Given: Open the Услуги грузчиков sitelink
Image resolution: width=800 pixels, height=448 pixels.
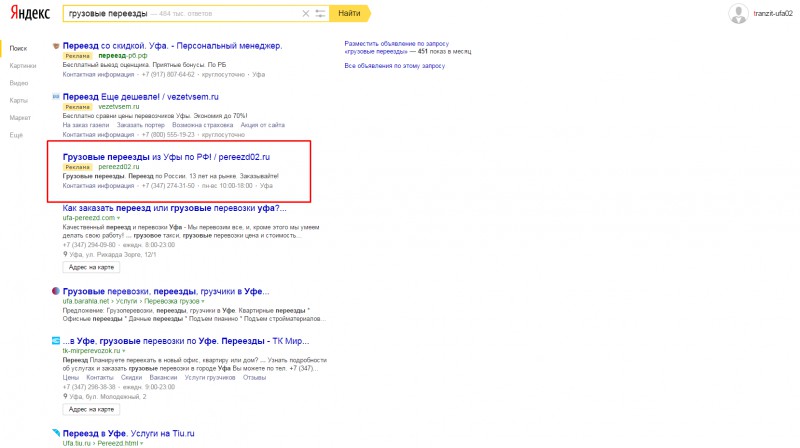Looking at the screenshot, I should (210, 377).
